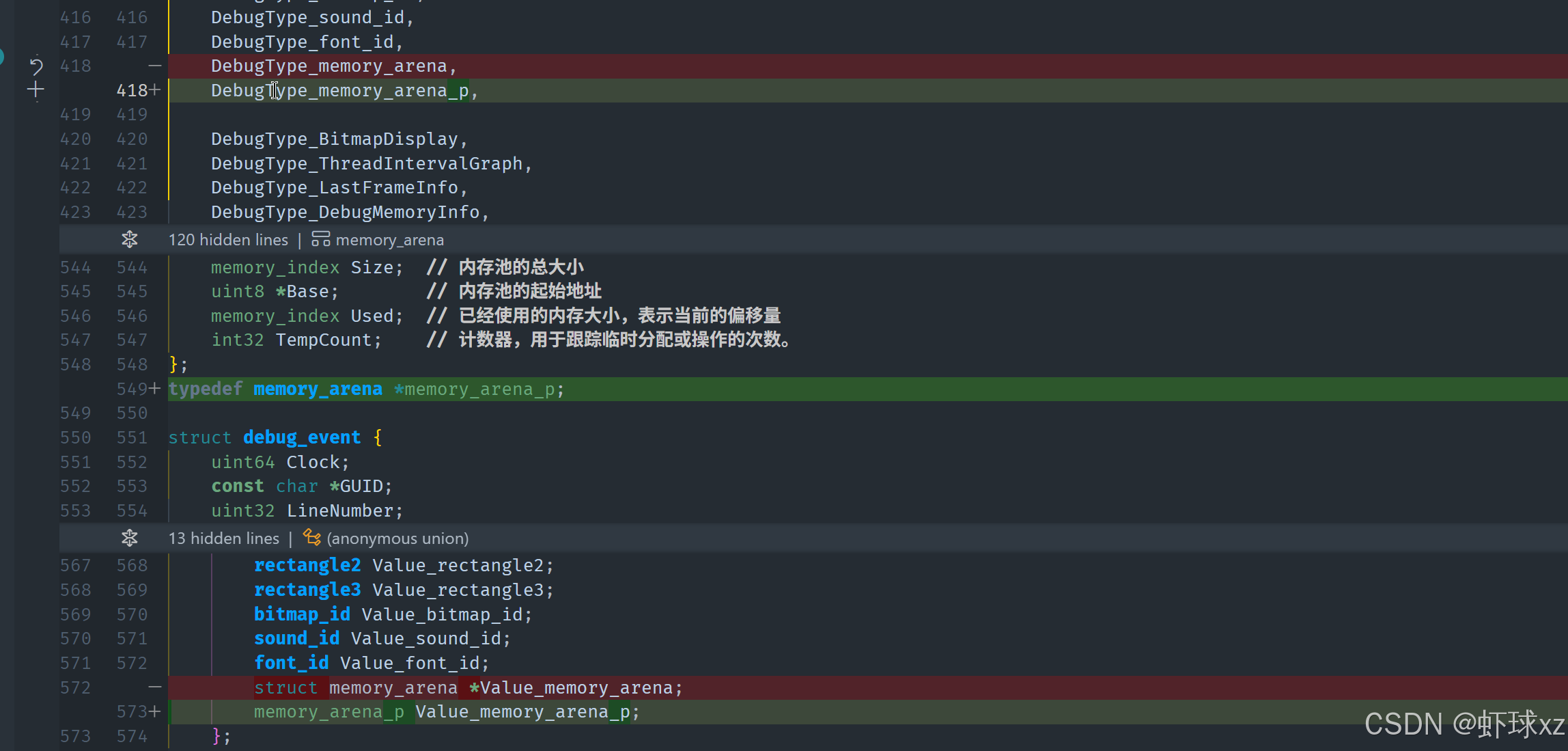Click the debug_event struct name
This screenshot has width=1568, height=751.
tap(301, 437)
